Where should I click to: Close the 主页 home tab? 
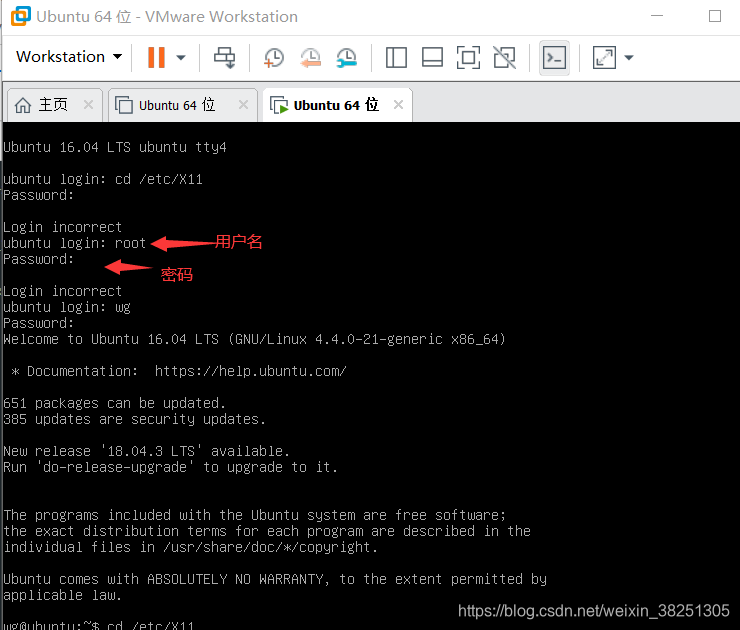[x=88, y=105]
